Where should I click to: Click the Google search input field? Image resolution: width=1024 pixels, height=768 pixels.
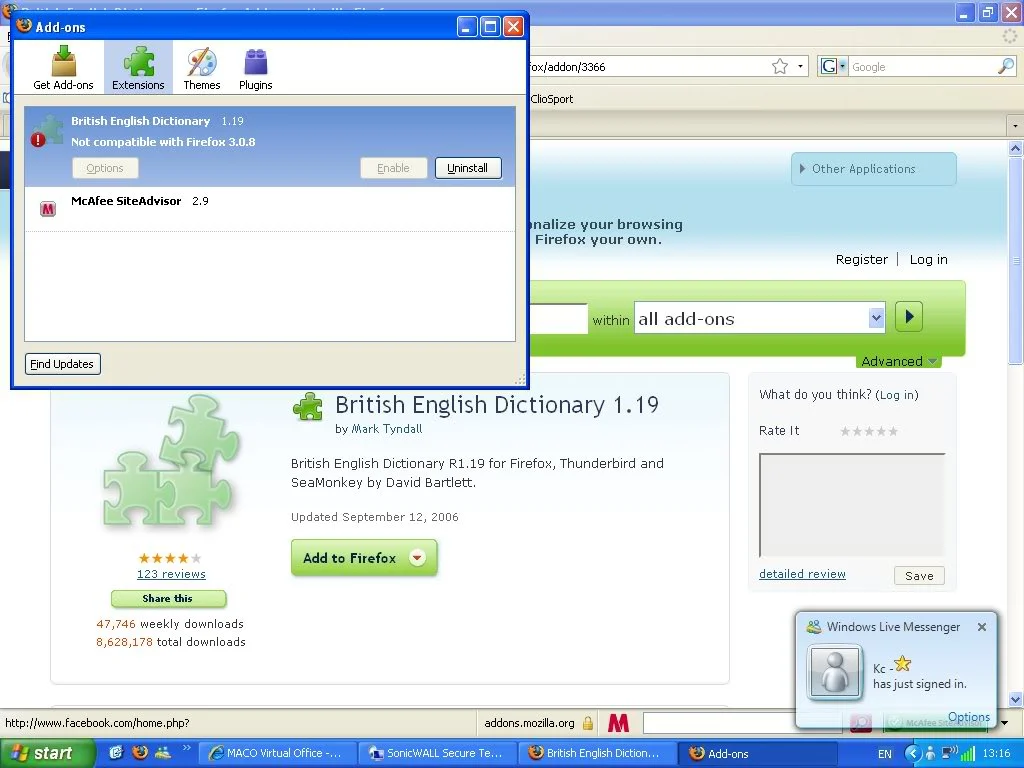tap(921, 66)
